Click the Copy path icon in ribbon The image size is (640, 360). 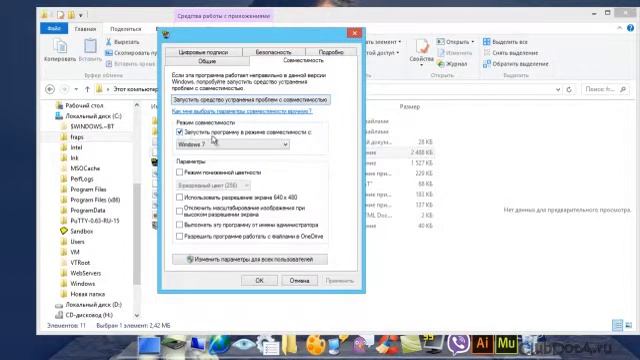109,53
